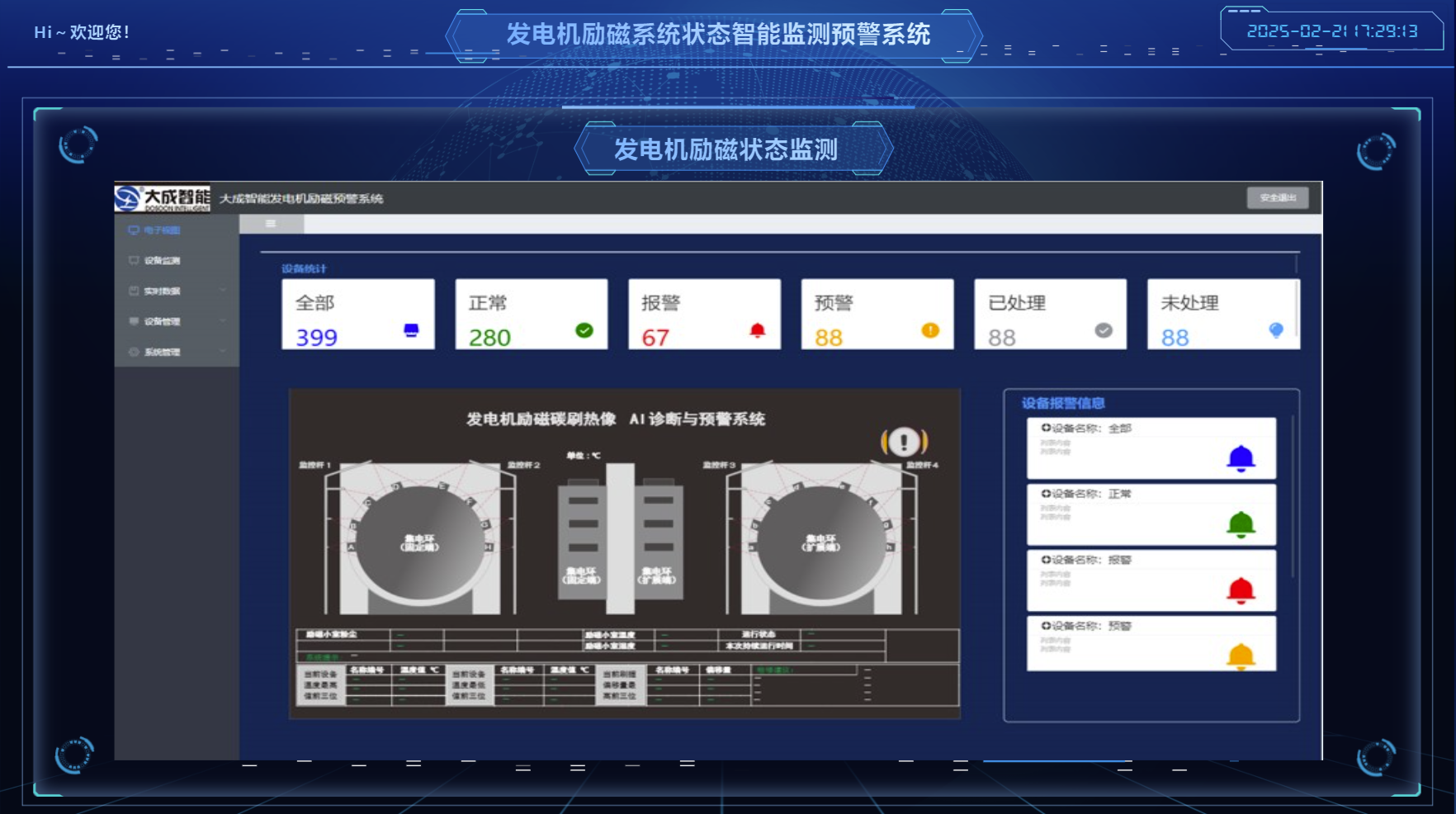Click the orange exclamation icon in 预警 card

(x=930, y=331)
